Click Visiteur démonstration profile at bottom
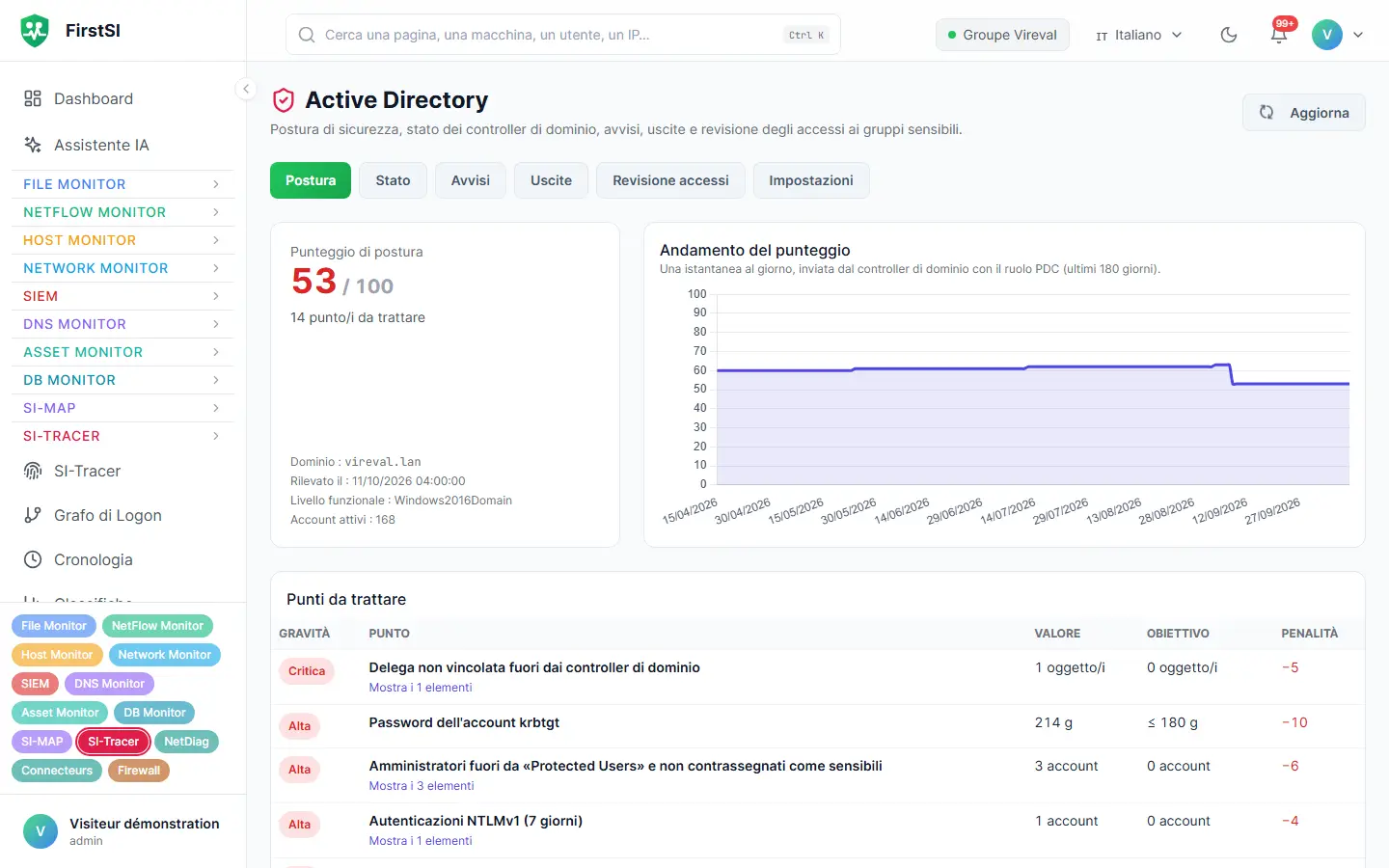 tap(123, 831)
